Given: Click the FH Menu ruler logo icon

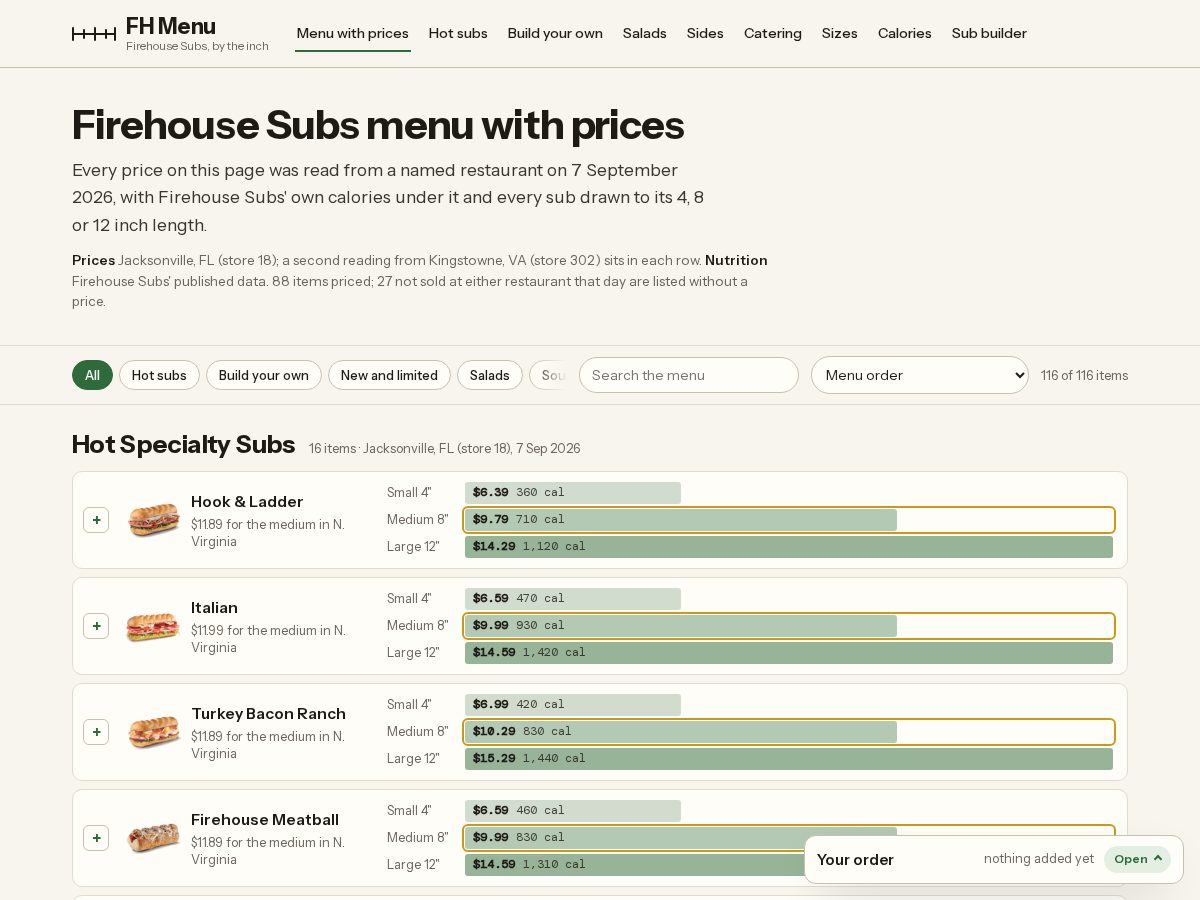Looking at the screenshot, I should coord(94,34).
